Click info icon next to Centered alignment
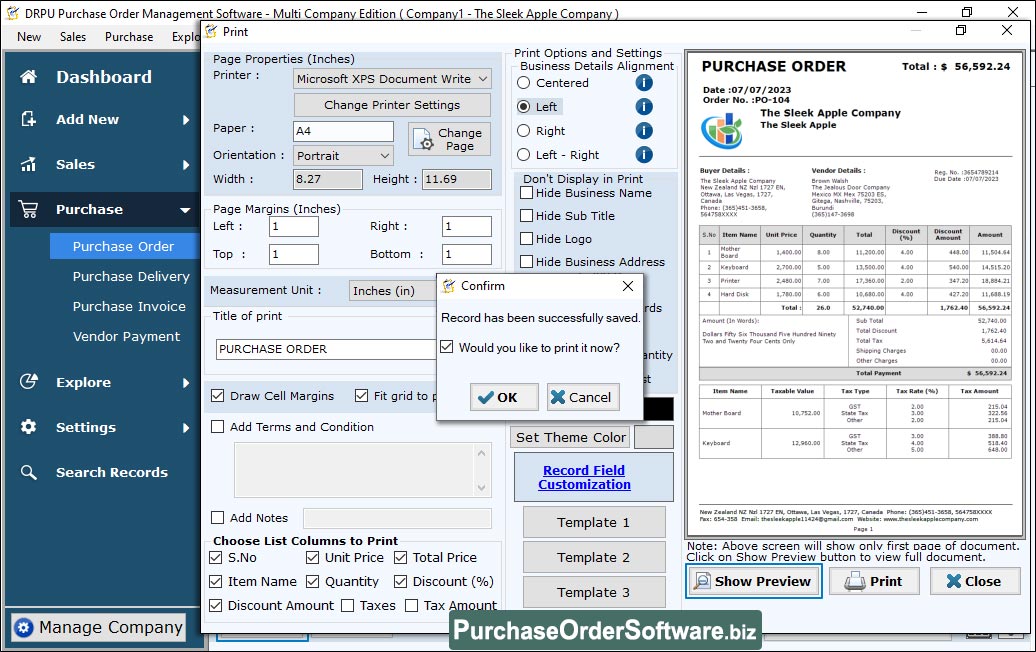The width and height of the screenshot is (1036, 652). pos(644,83)
